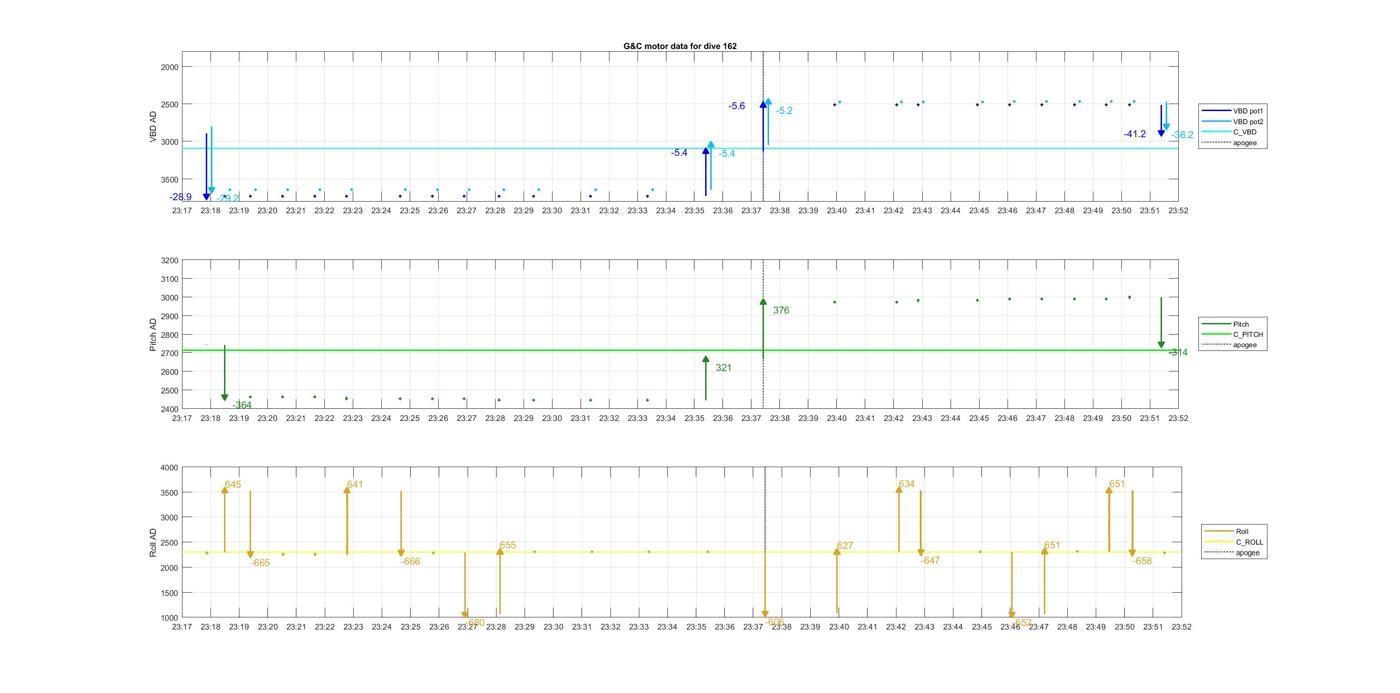Click the "Pitch AD" y-axis label

pyautogui.click(x=154, y=334)
